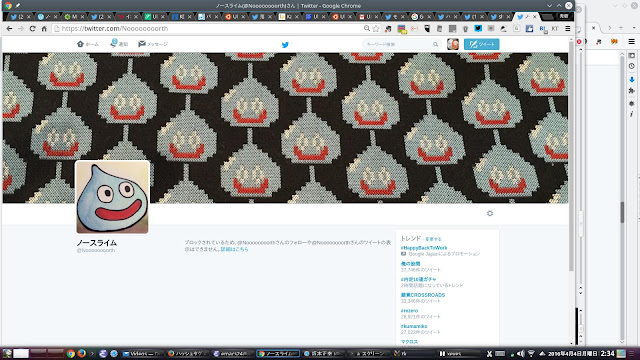Click the download arrow icon in the right sidebar
Image resolution: width=640 pixels, height=360 pixels.
631,79
